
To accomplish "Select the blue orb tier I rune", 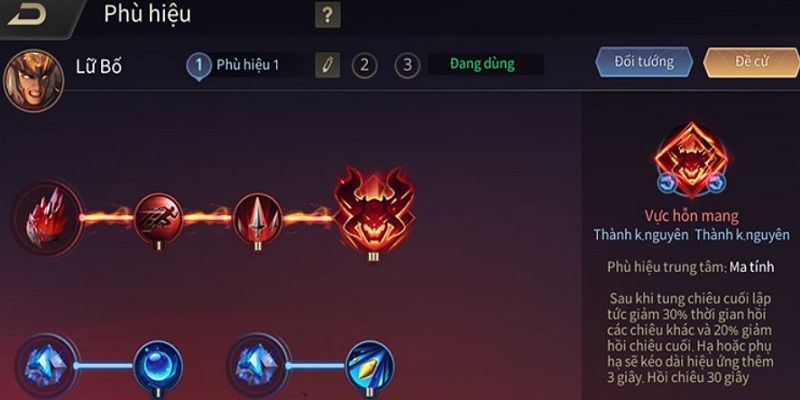I will coord(158,365).
